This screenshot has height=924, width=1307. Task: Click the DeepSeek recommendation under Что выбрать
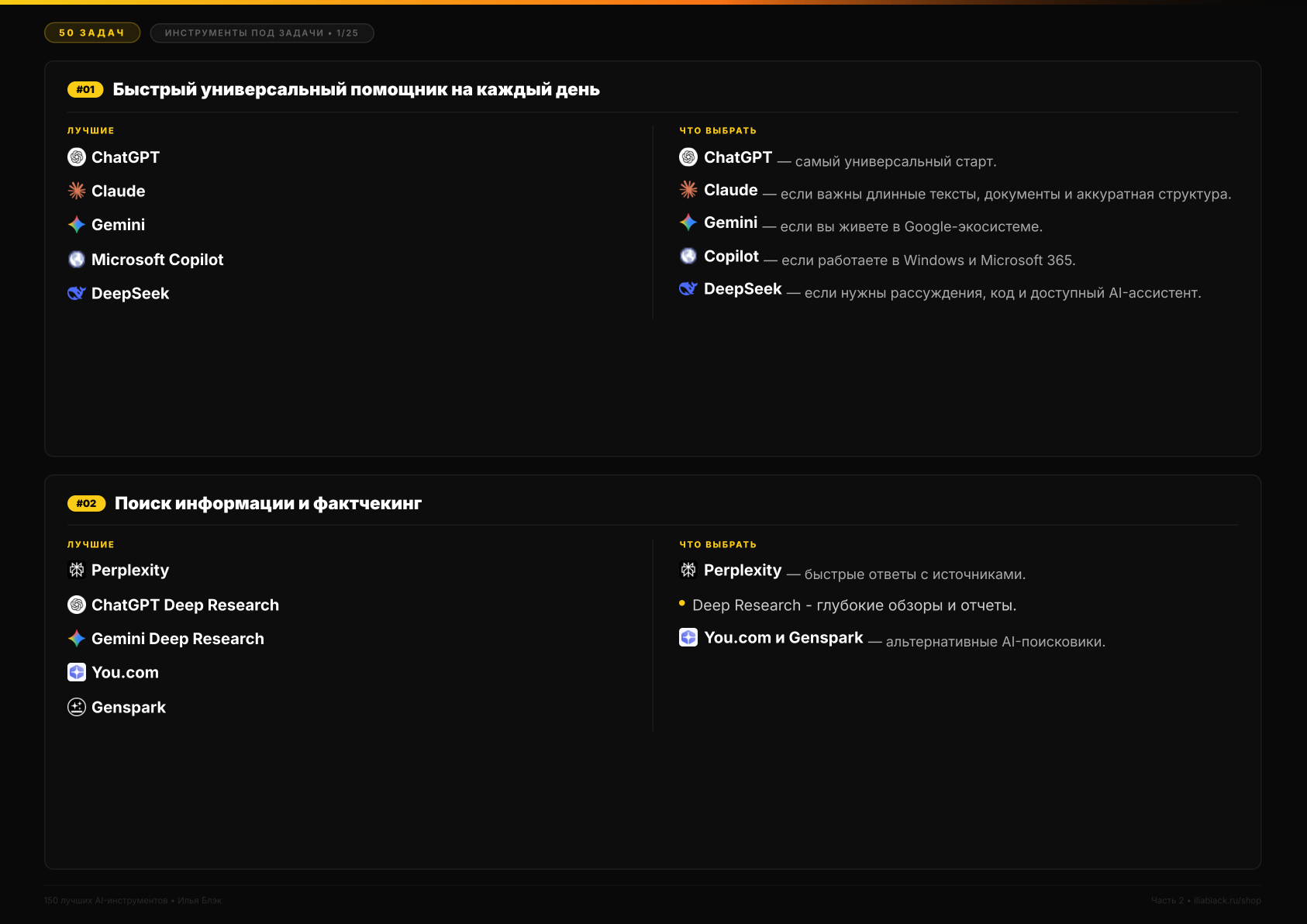pyautogui.click(x=940, y=289)
